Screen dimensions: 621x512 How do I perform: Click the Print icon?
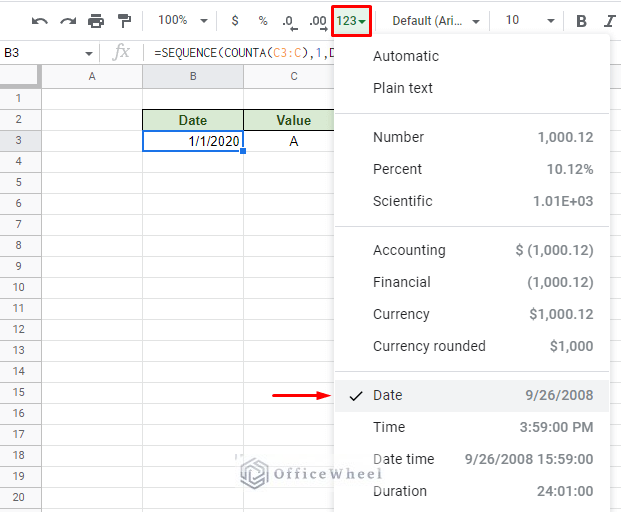pos(96,21)
